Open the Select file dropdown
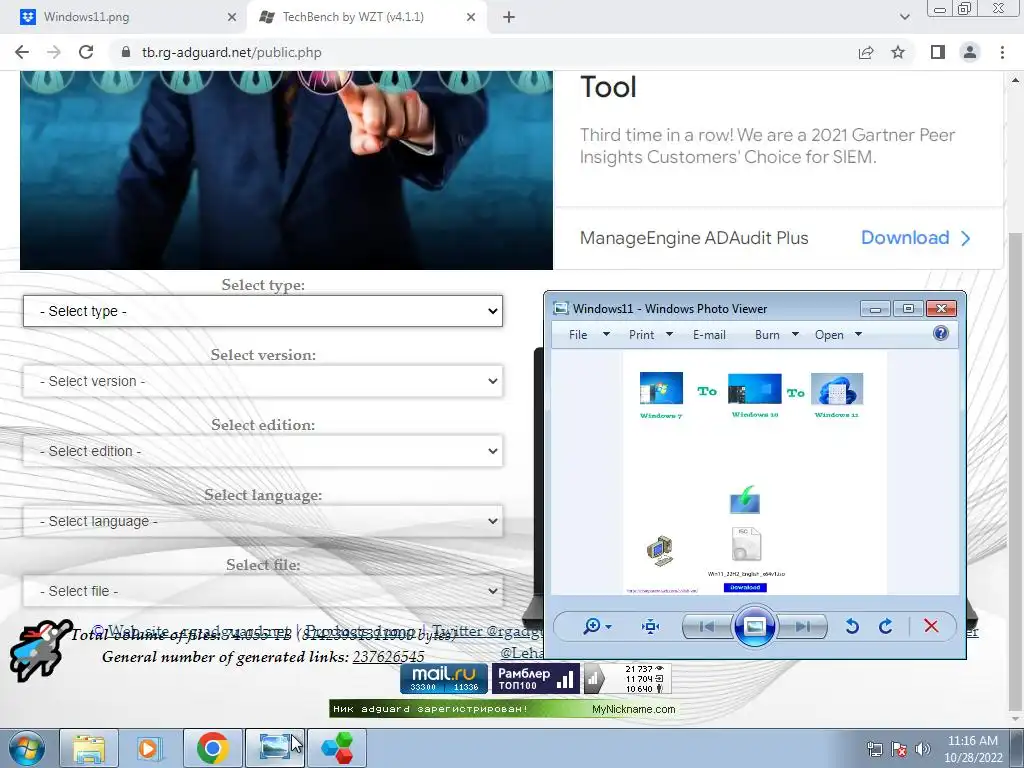 [263, 591]
